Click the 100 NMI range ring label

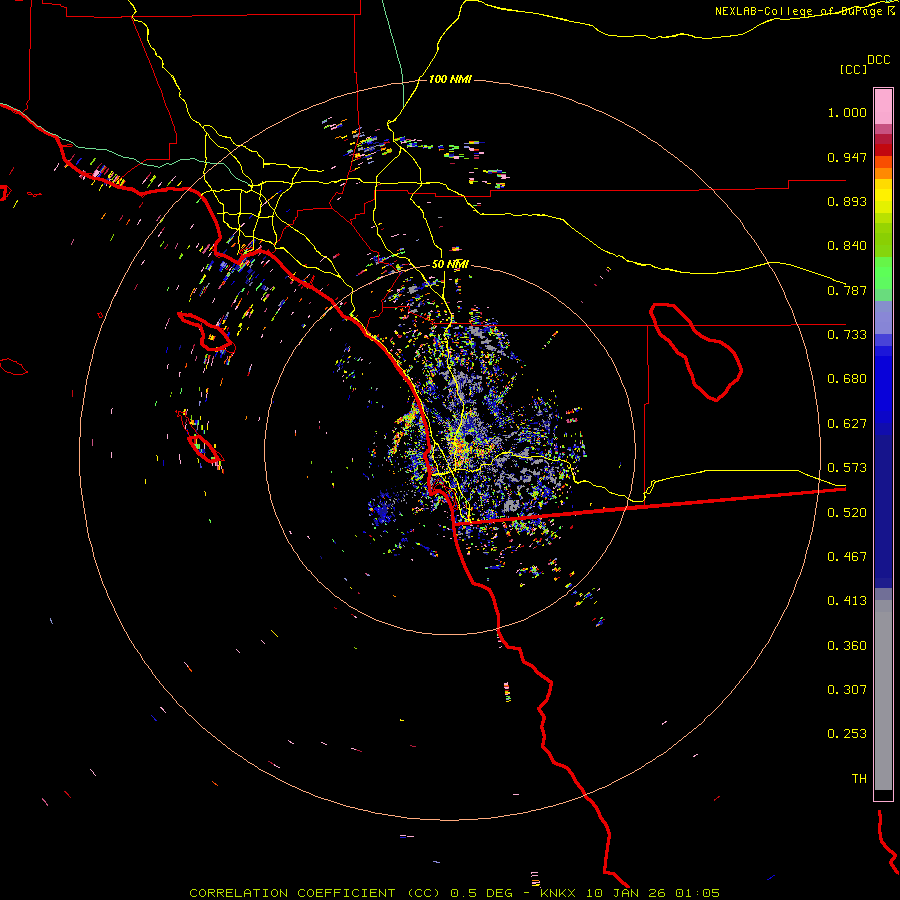click(x=450, y=79)
